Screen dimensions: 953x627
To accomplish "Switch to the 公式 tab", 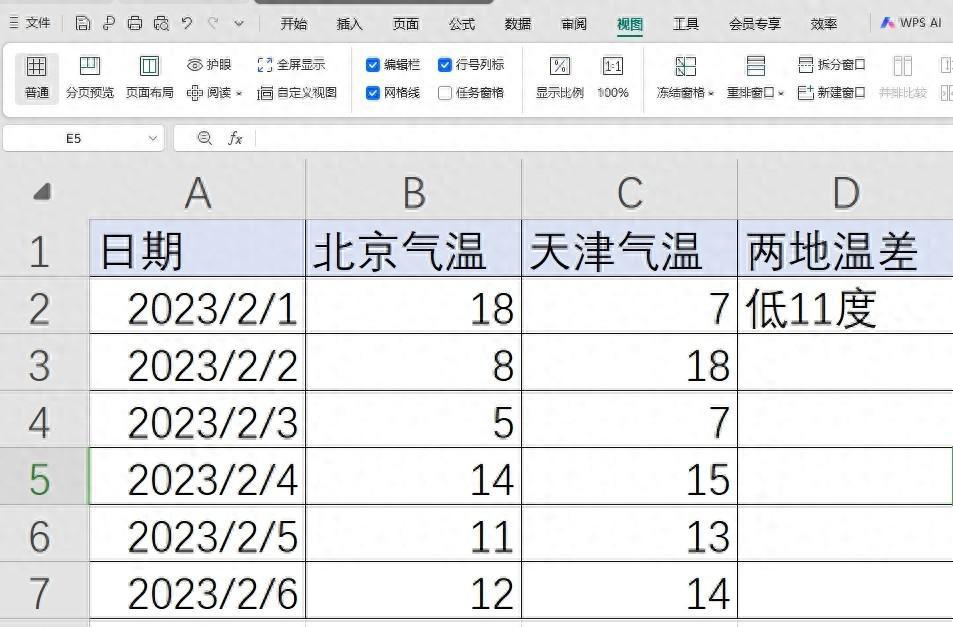I will pos(461,24).
